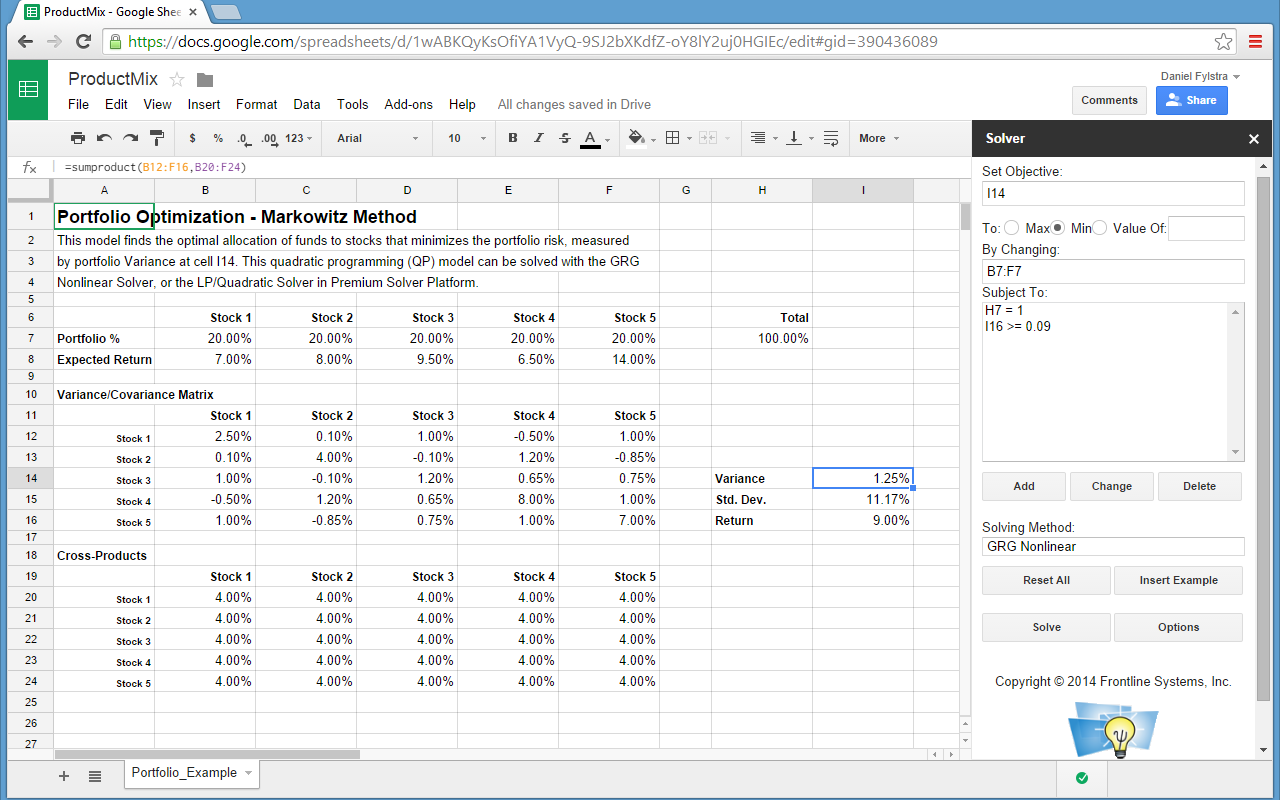Apply strikethrough formatting
This screenshot has width=1280, height=800.
pyautogui.click(x=564, y=138)
